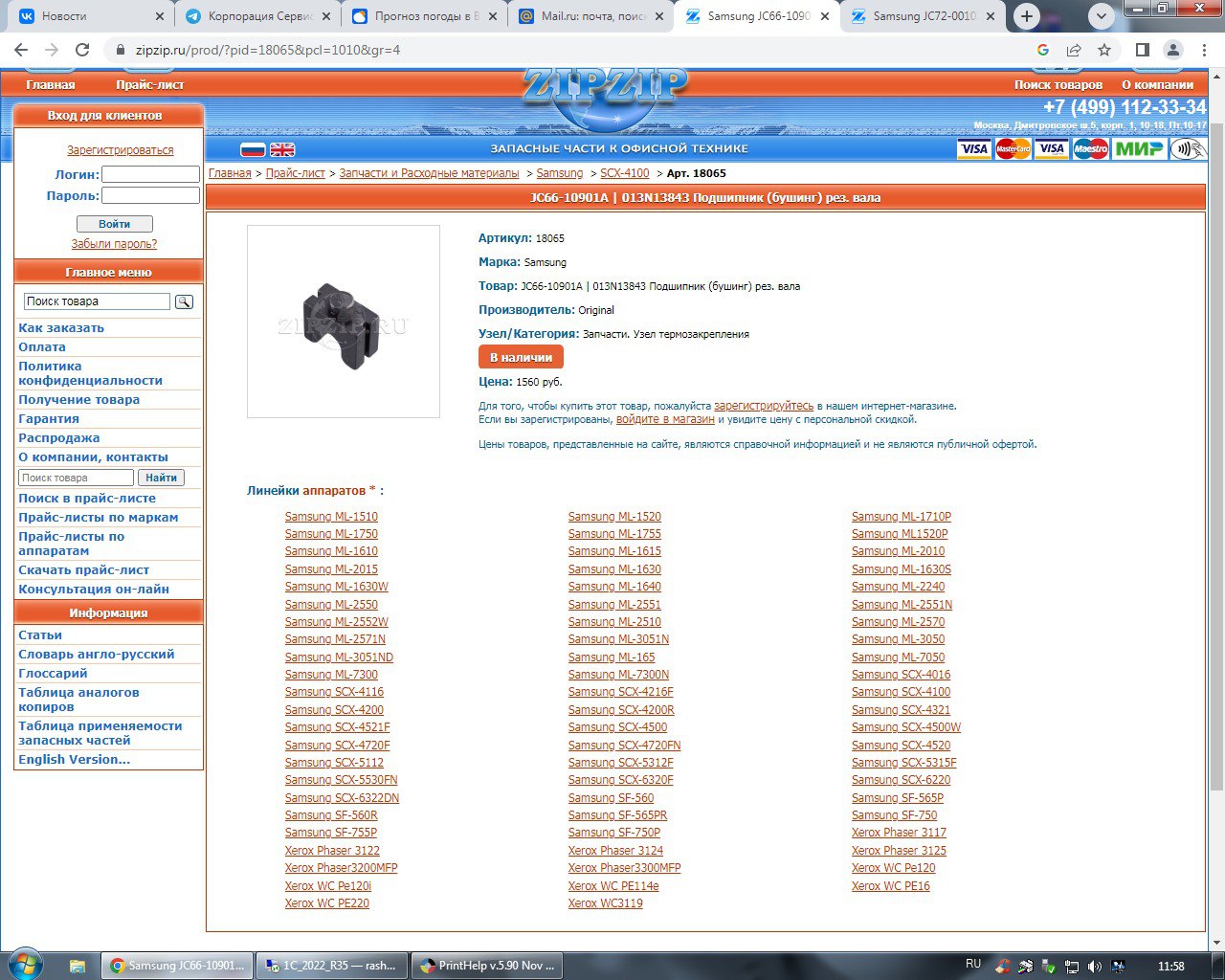The width and height of the screenshot is (1225, 980).
Task: Open a new browser tab
Action: tap(1027, 16)
